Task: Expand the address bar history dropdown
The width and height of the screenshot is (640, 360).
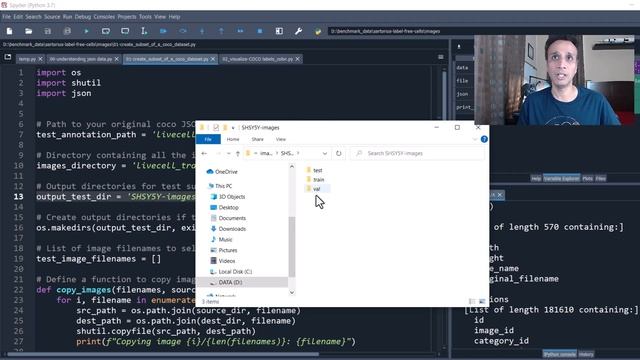Action: coord(325,153)
